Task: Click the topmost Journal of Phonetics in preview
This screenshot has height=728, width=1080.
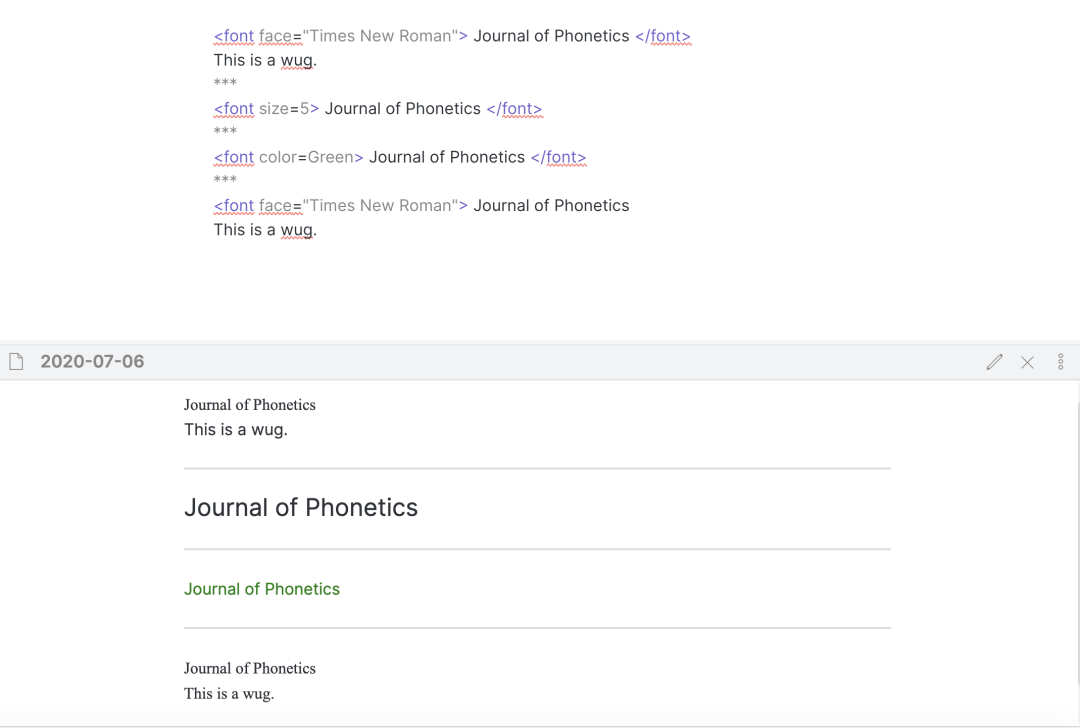Action: 250,405
